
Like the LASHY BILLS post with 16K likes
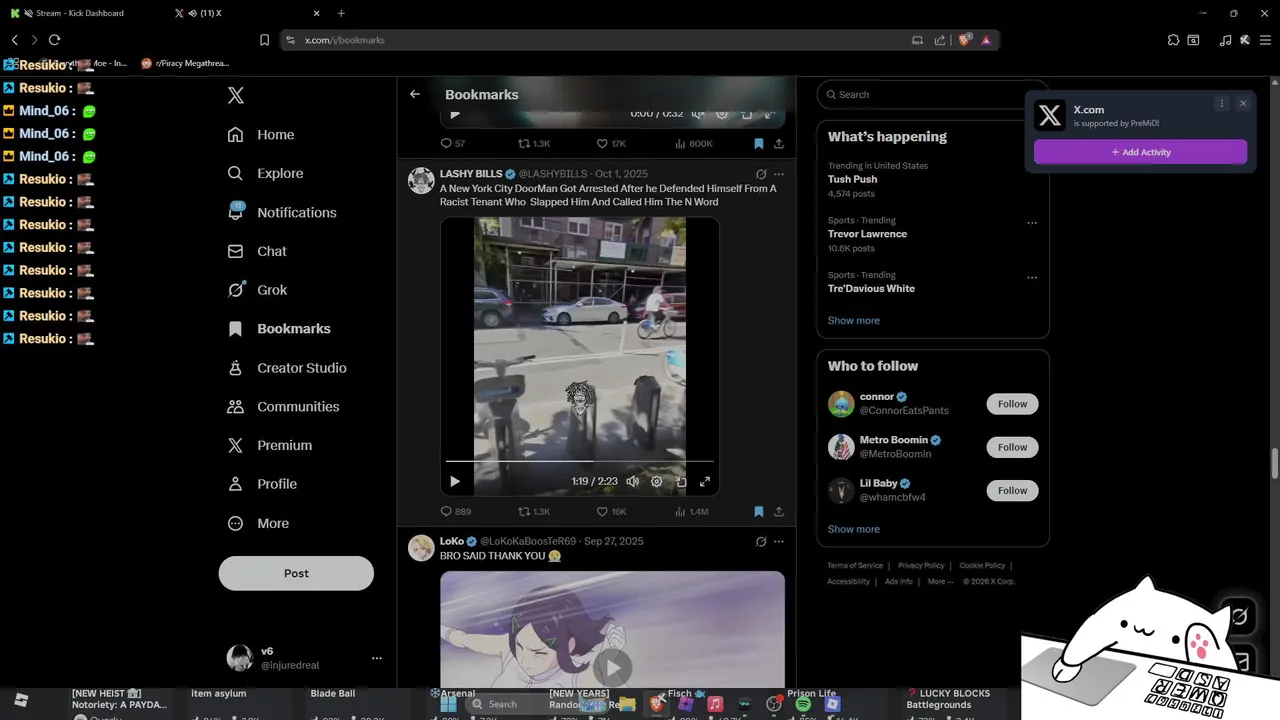click(611, 511)
